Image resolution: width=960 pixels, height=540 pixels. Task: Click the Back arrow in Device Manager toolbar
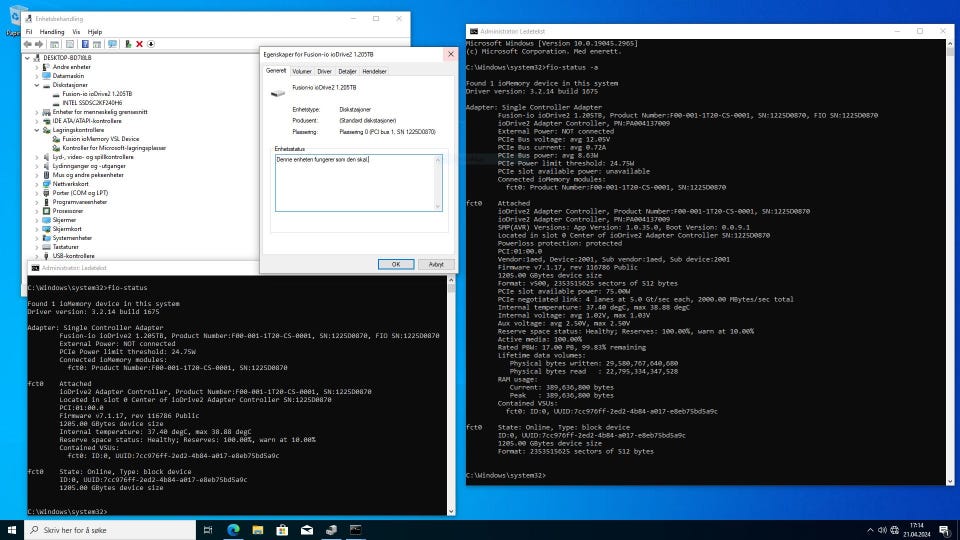[x=29, y=44]
